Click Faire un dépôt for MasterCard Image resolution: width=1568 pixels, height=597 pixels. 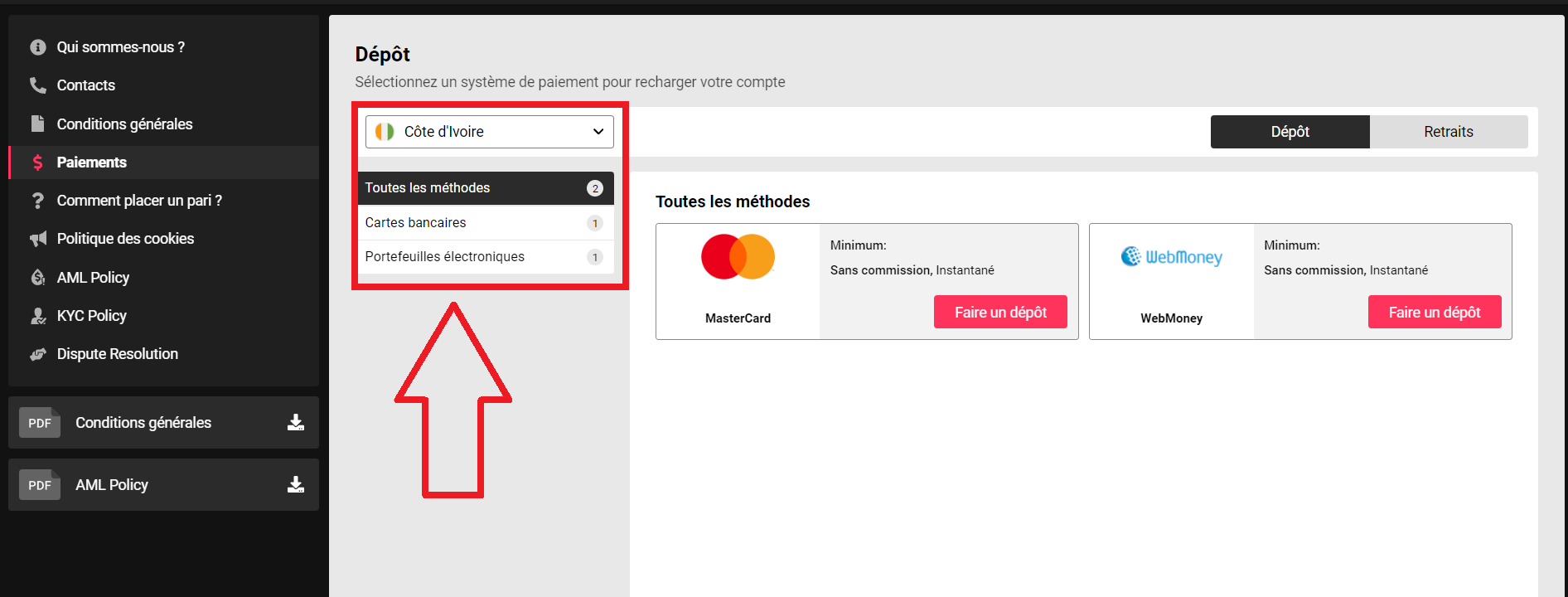click(1000, 312)
